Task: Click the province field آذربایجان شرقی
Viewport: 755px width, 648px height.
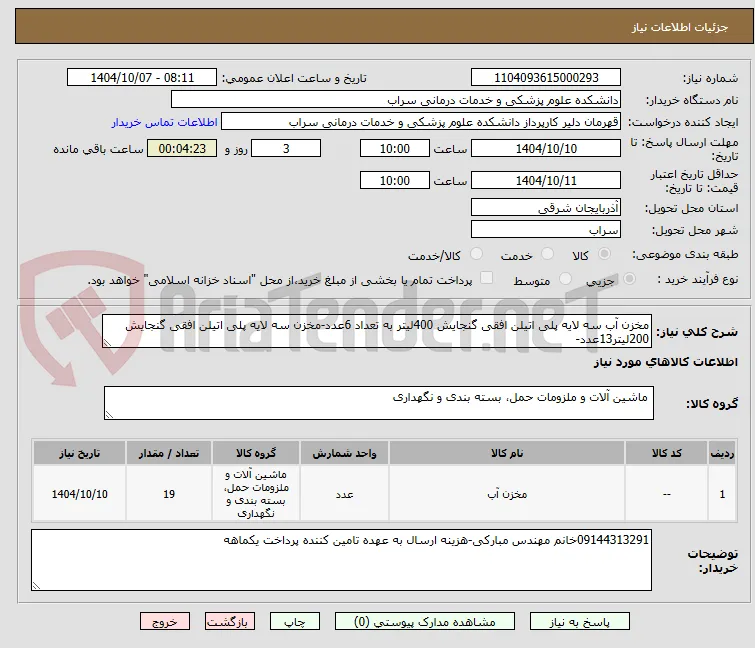Action: [x=546, y=207]
